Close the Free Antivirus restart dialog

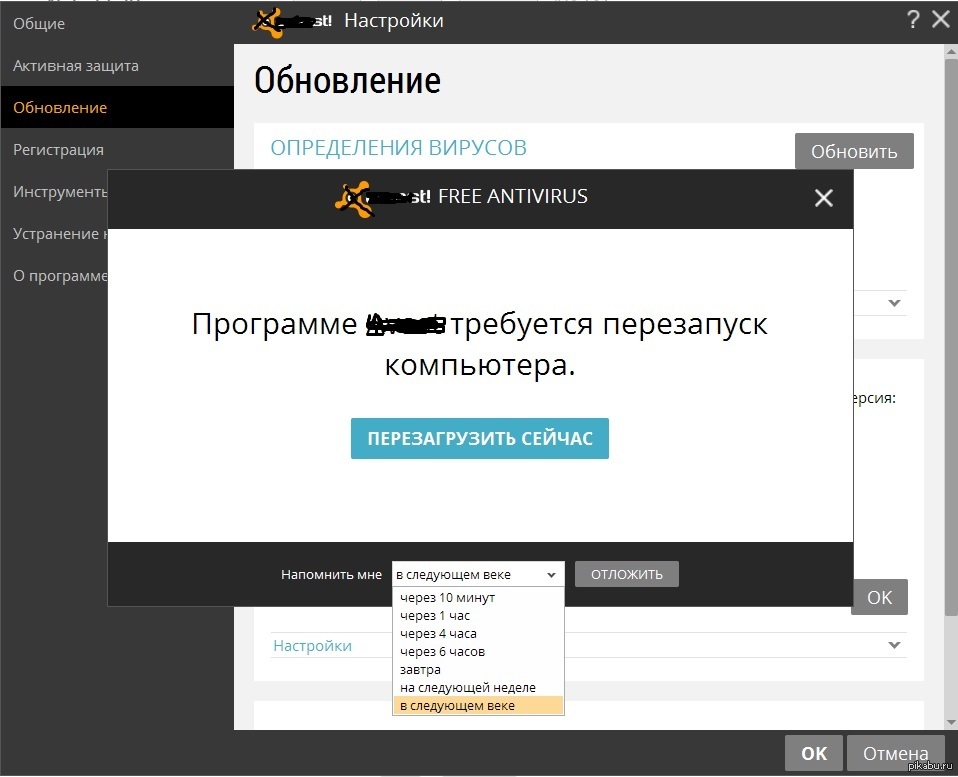tap(823, 198)
